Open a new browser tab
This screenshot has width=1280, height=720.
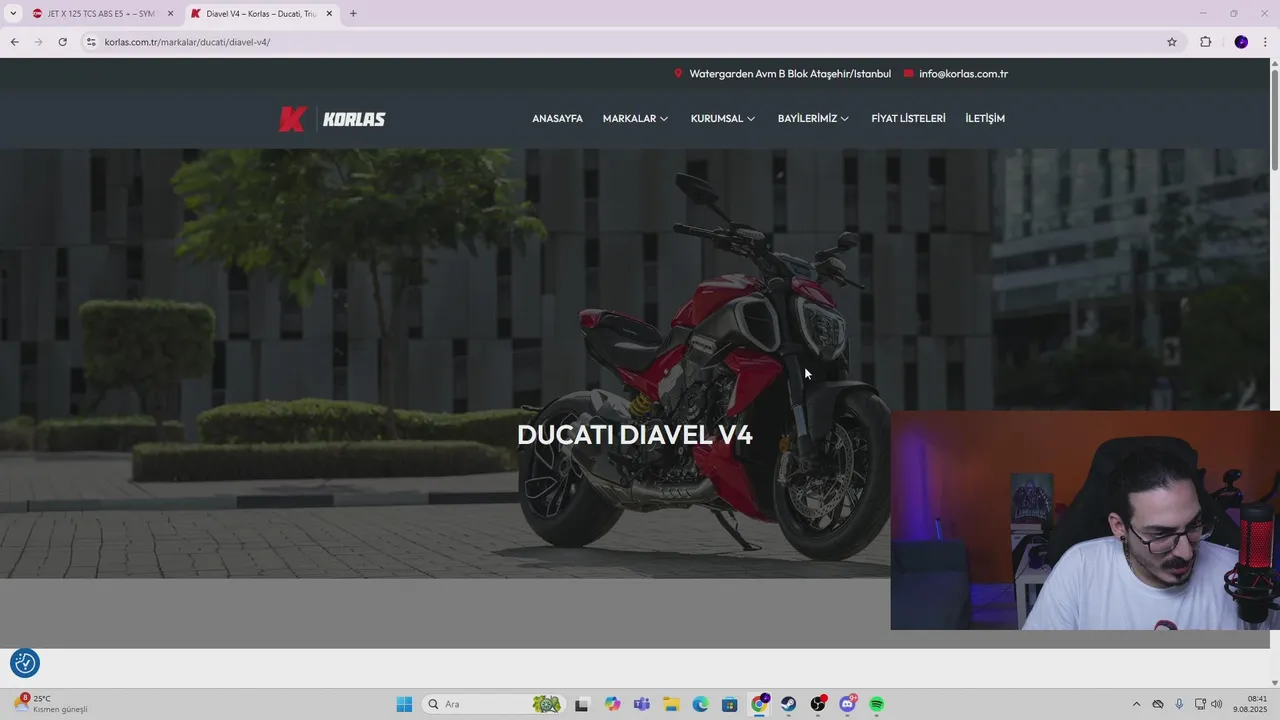coord(353,14)
